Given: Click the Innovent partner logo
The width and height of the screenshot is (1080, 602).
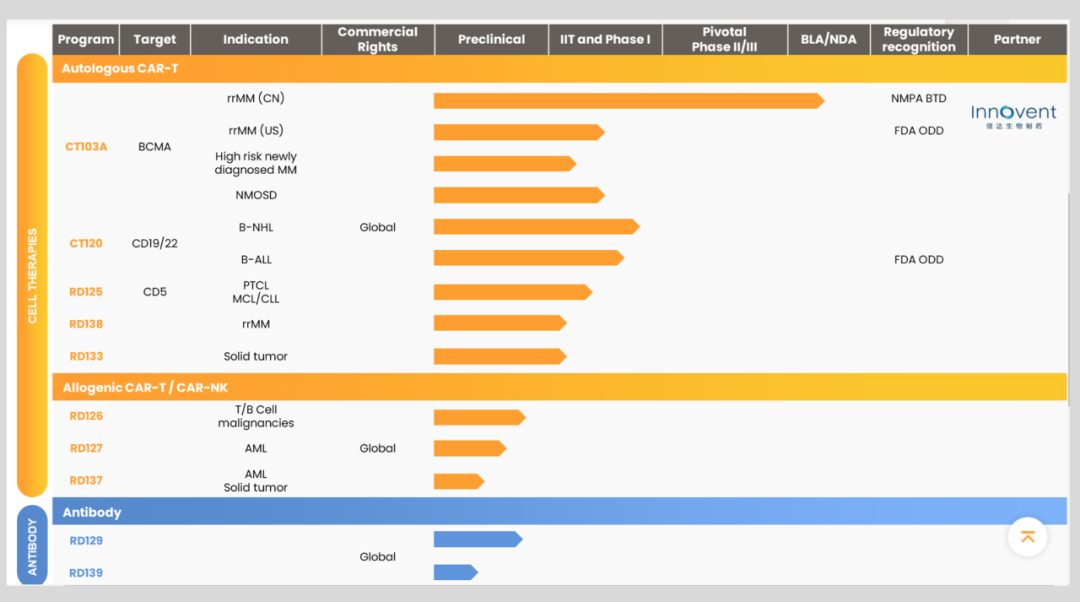Looking at the screenshot, I should point(1013,117).
